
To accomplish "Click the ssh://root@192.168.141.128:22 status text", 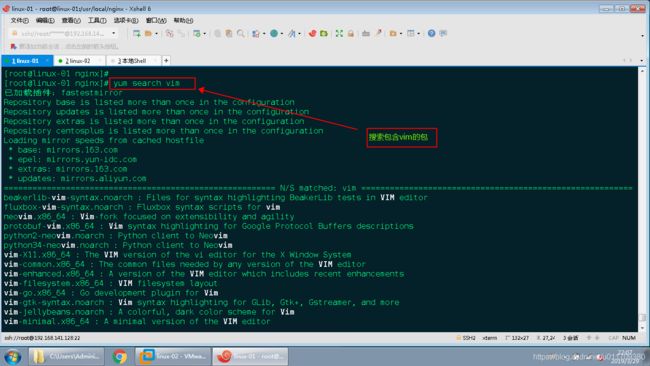I will 42,338.
